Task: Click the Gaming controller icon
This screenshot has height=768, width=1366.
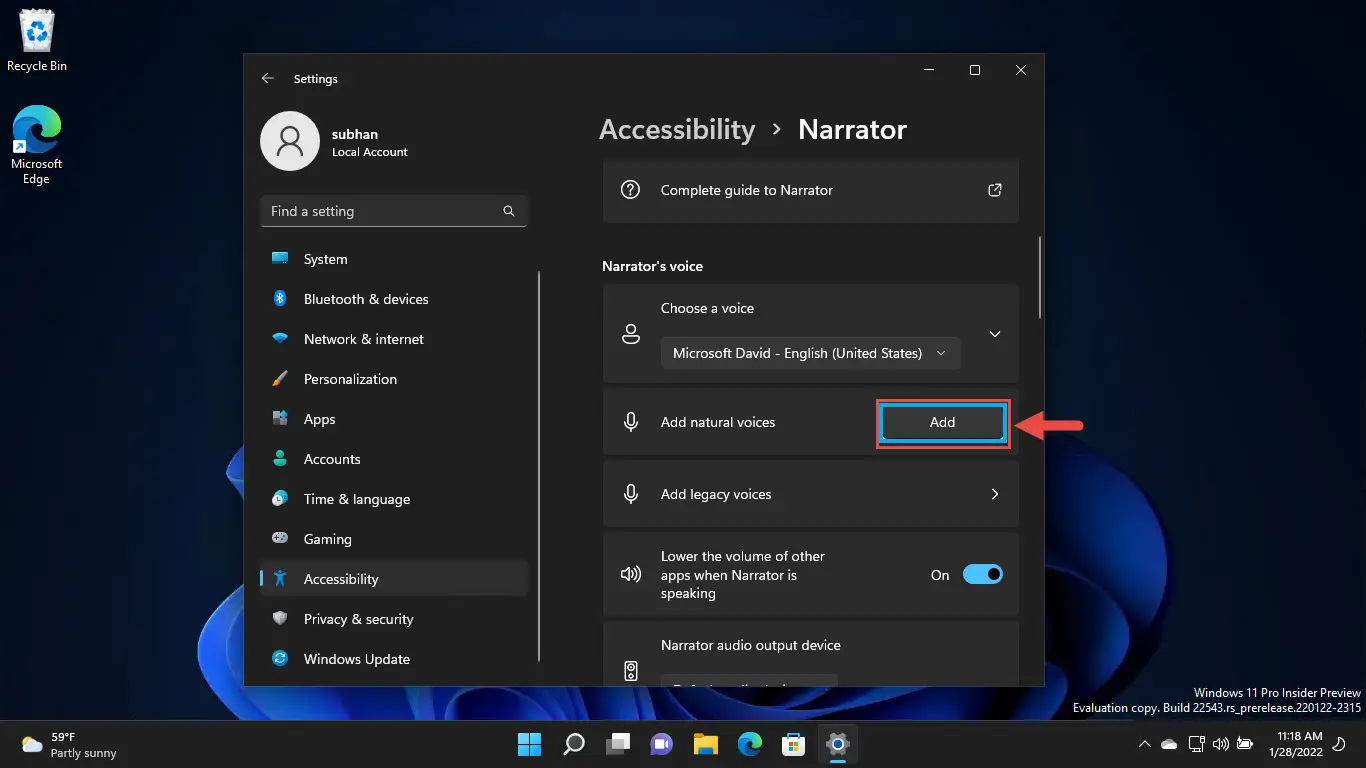Action: [x=281, y=538]
